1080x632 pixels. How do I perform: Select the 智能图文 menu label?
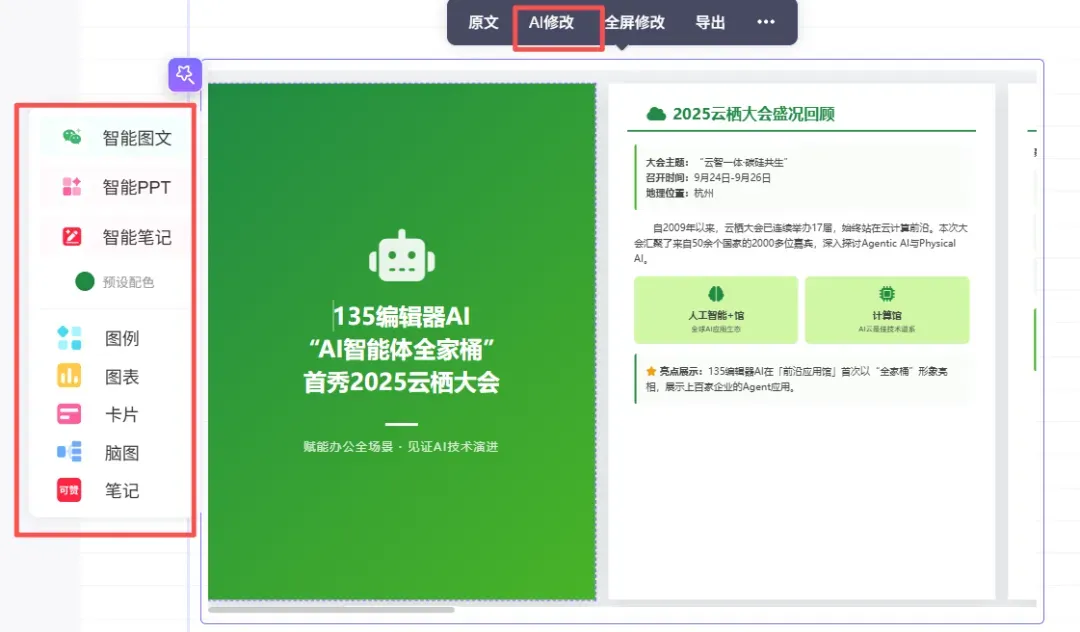click(x=137, y=138)
